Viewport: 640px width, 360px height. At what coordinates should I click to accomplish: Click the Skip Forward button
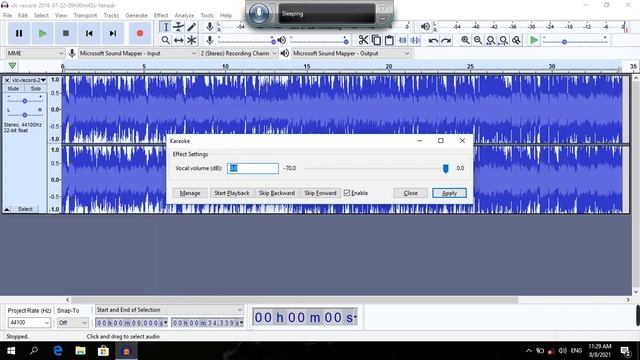320,193
